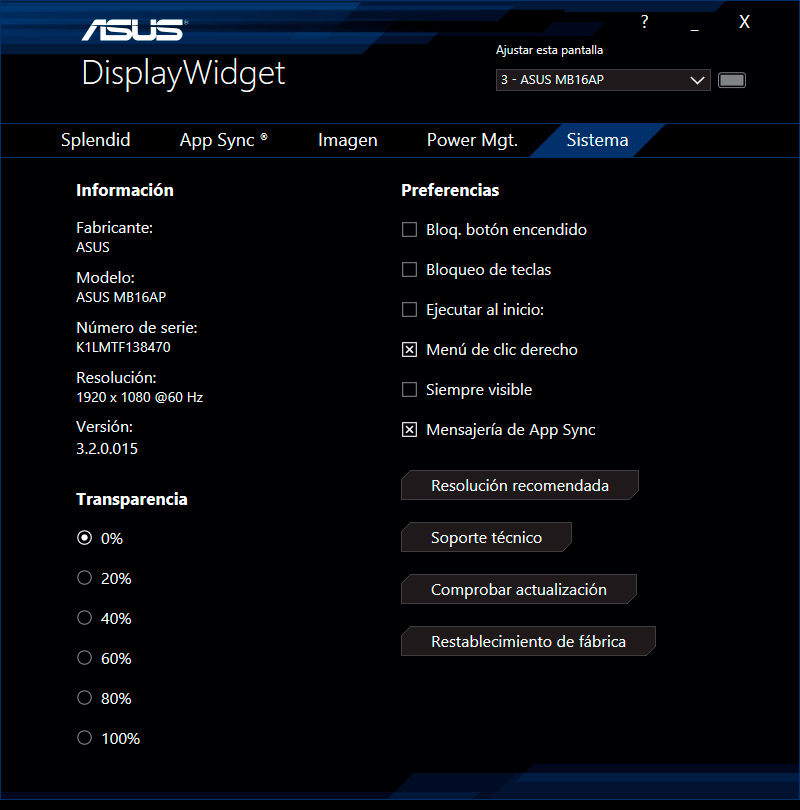Click Restablecimiento de fábrica button
Screen dimensions: 800x810
coord(528,642)
